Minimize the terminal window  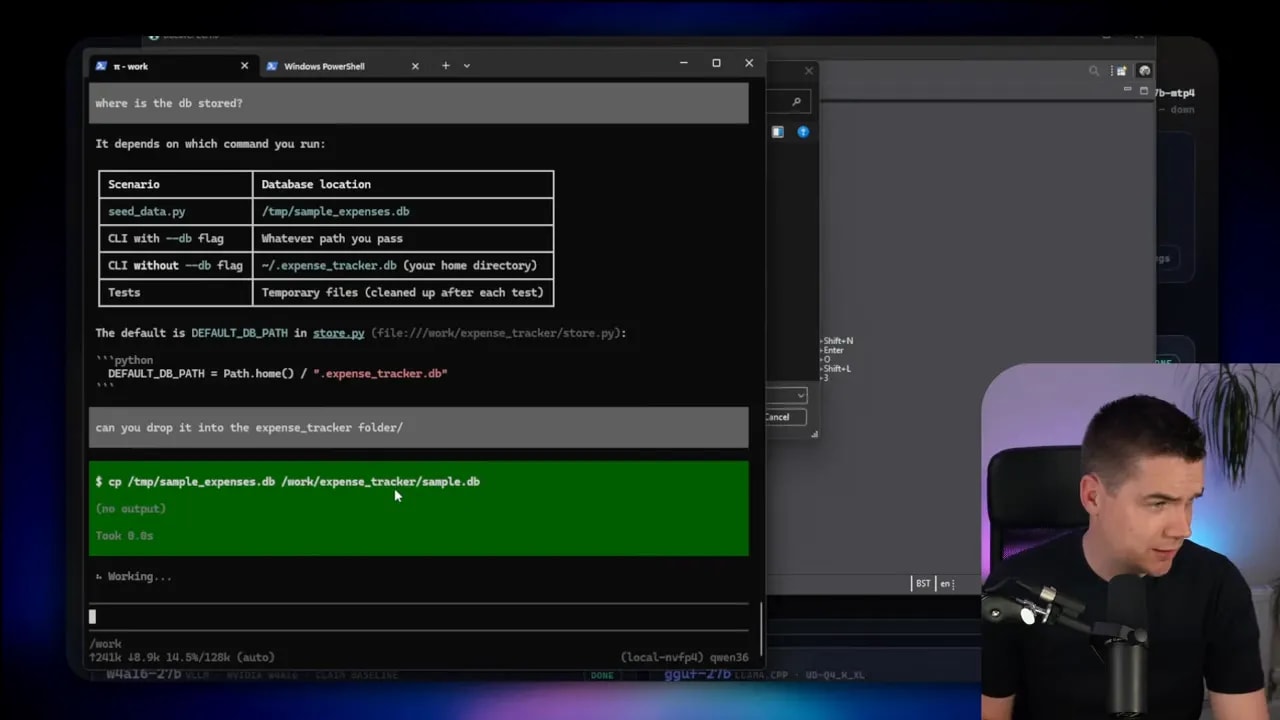pyautogui.click(x=683, y=63)
